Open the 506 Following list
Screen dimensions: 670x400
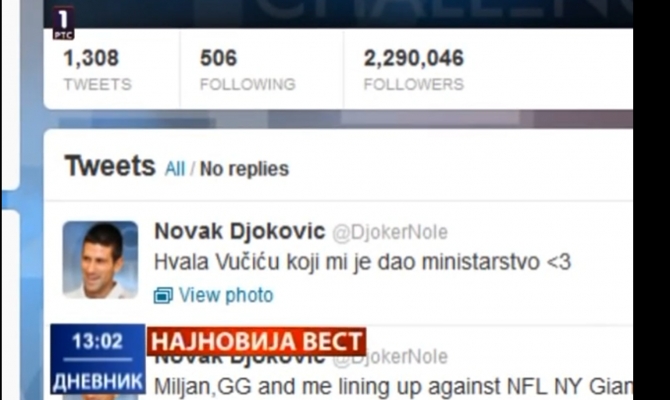[x=248, y=70]
